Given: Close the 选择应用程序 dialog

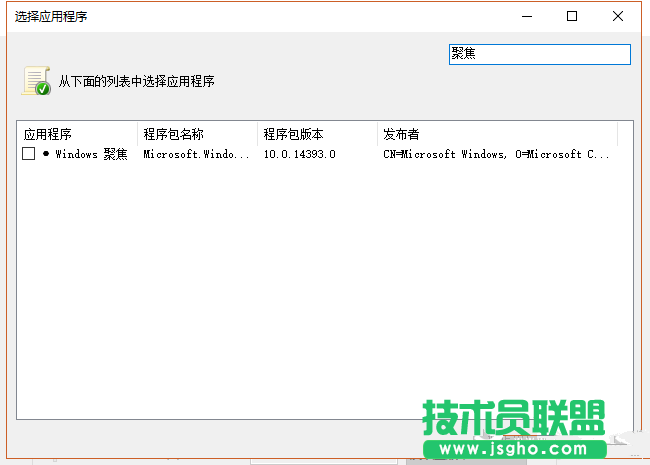Looking at the screenshot, I should 618,17.
